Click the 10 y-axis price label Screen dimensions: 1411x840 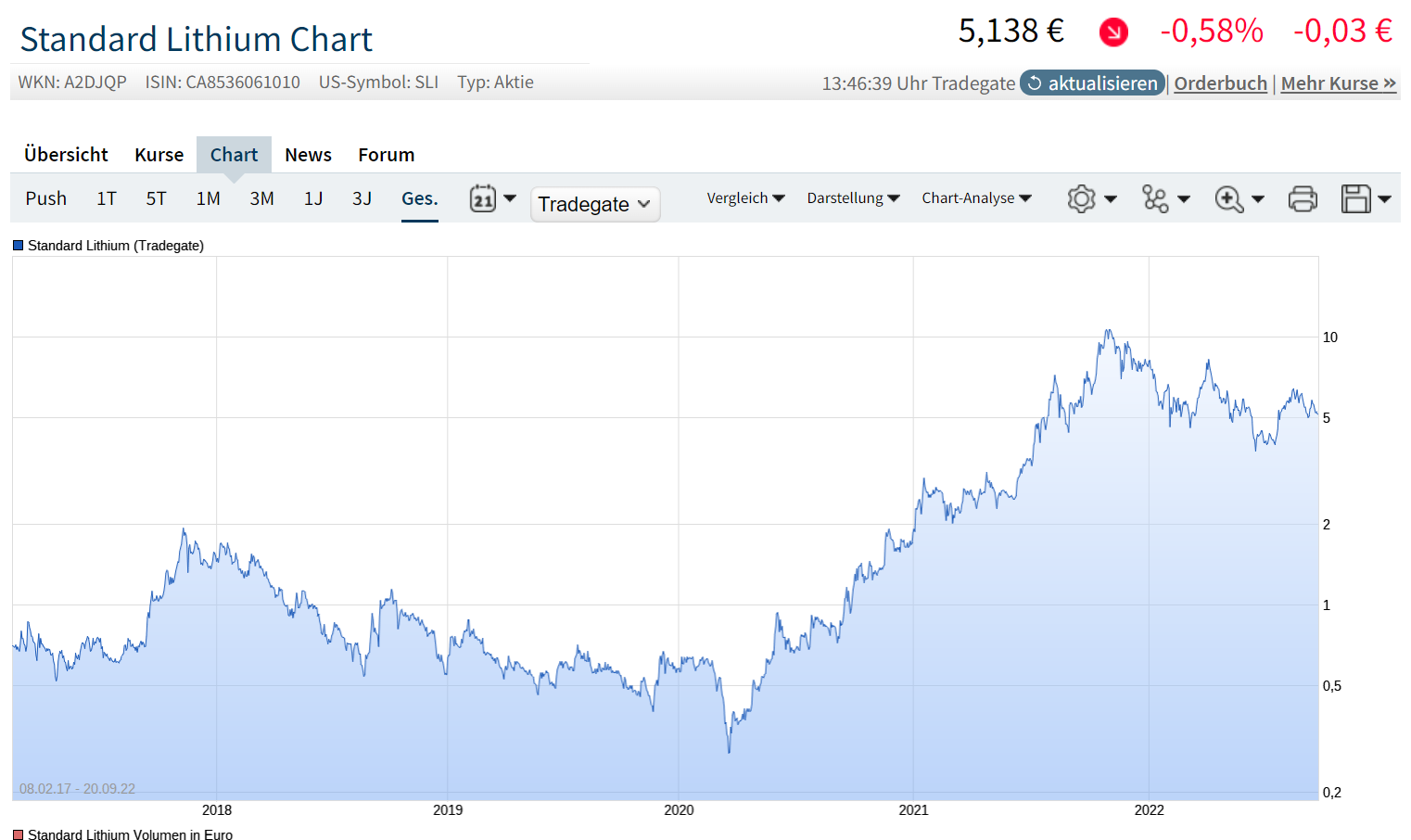tap(1330, 337)
